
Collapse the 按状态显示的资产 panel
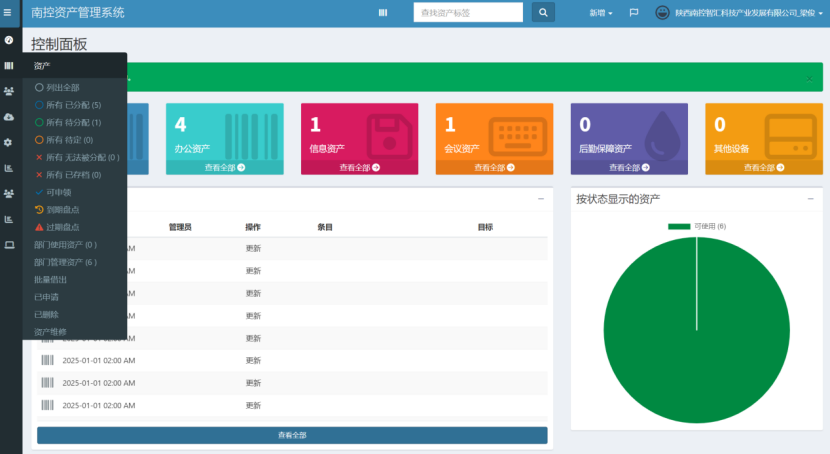[x=810, y=199]
